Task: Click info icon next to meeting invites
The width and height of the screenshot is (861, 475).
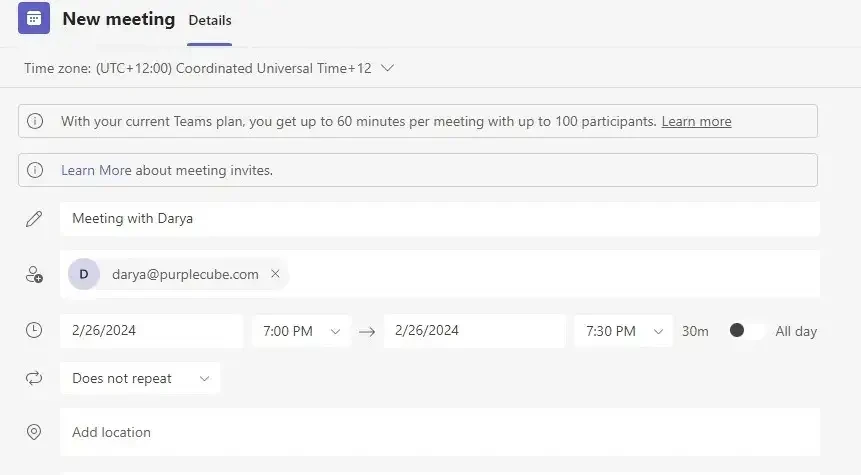Action: tap(35, 170)
